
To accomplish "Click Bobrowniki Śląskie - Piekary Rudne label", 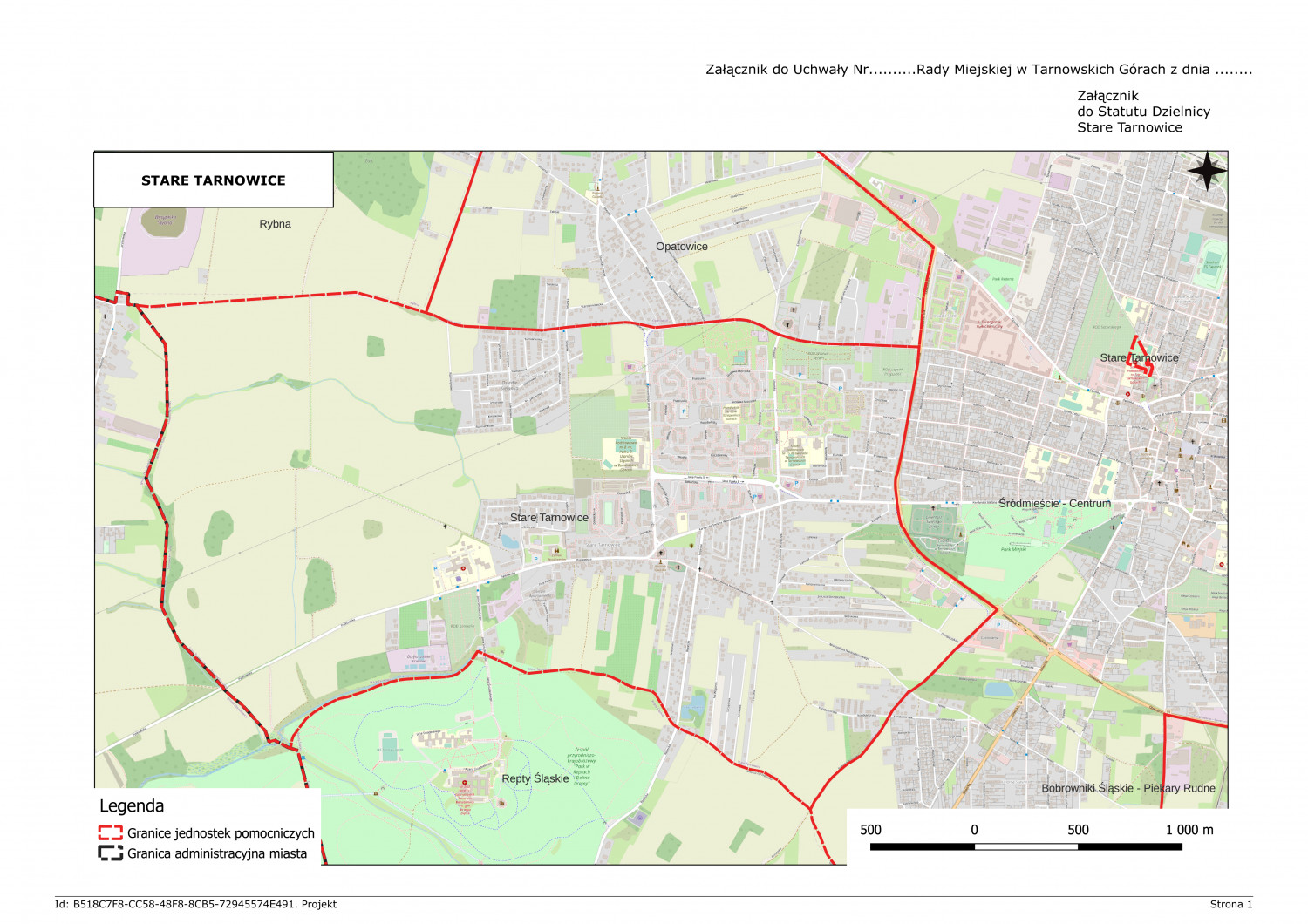I will [1127, 788].
